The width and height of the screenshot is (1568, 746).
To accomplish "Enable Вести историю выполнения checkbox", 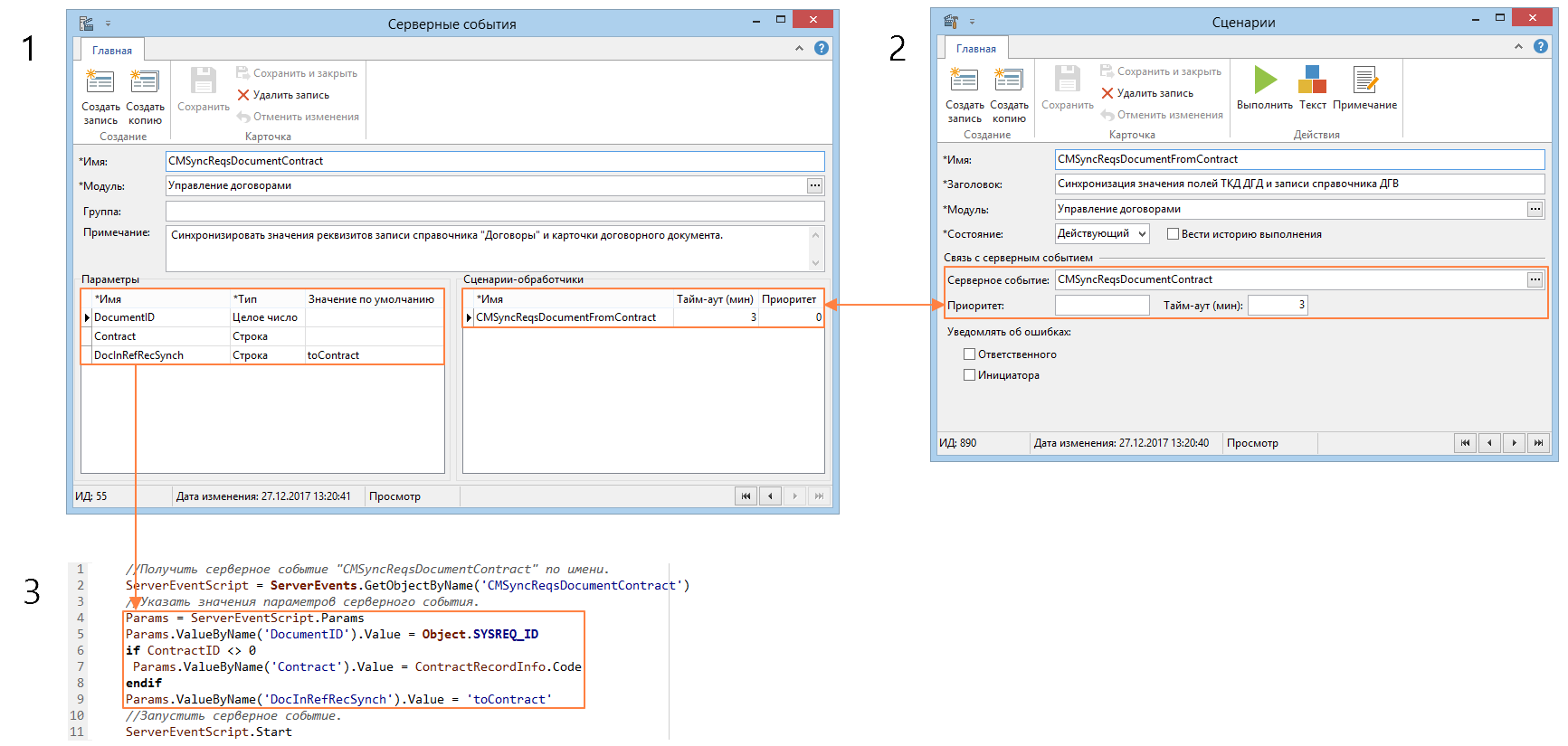I will 1173,234.
